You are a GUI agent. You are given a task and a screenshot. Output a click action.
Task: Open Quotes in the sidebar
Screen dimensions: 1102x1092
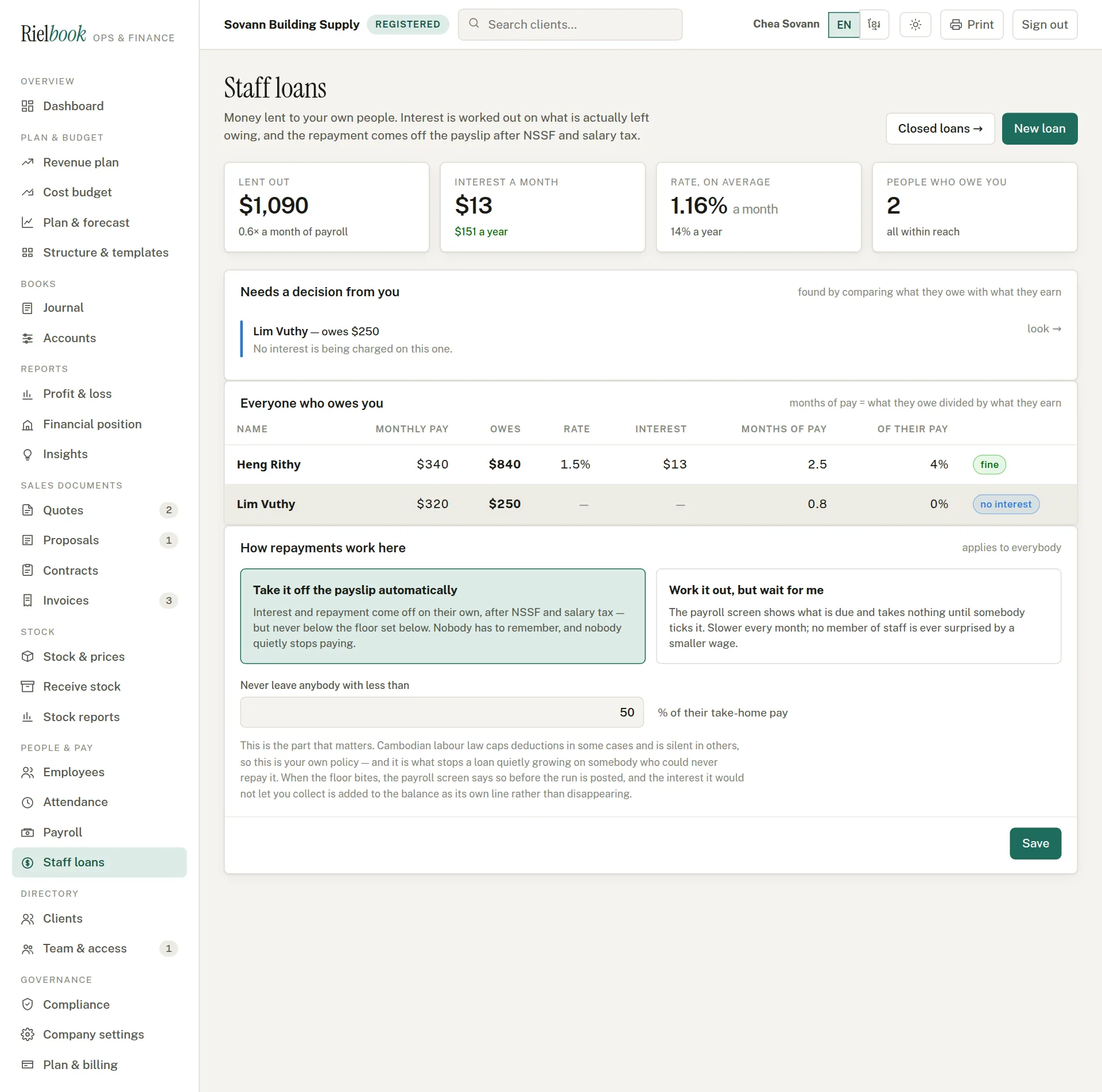[x=99, y=510]
